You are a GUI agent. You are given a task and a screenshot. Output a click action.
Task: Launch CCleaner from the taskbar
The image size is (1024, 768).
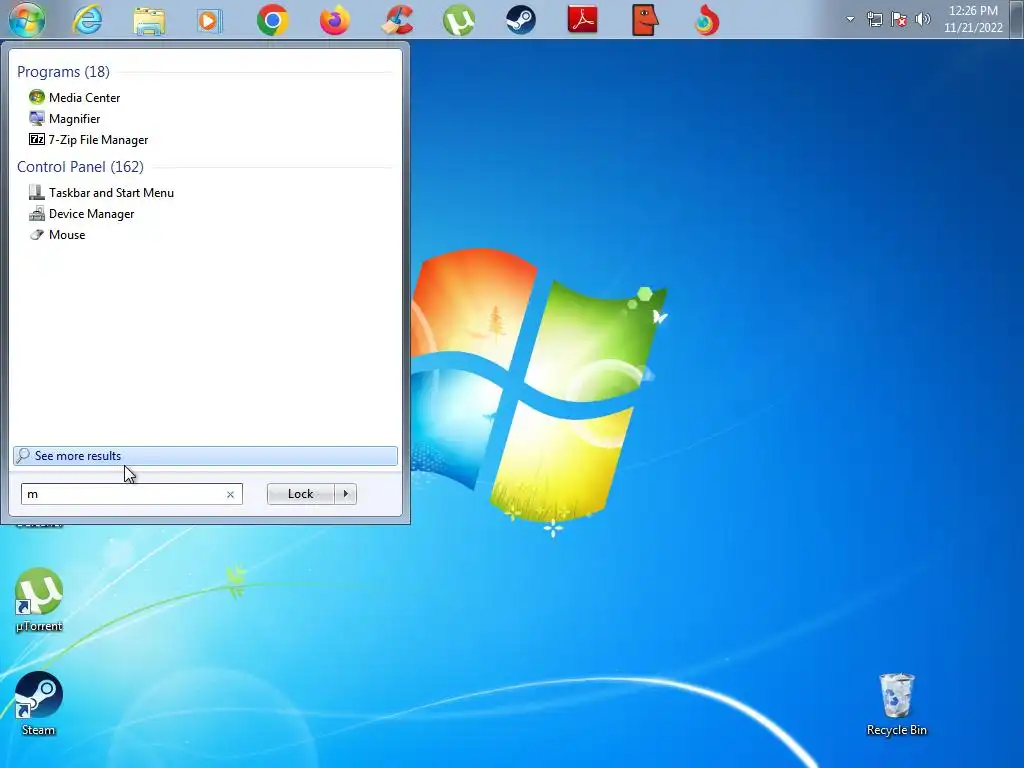397,20
